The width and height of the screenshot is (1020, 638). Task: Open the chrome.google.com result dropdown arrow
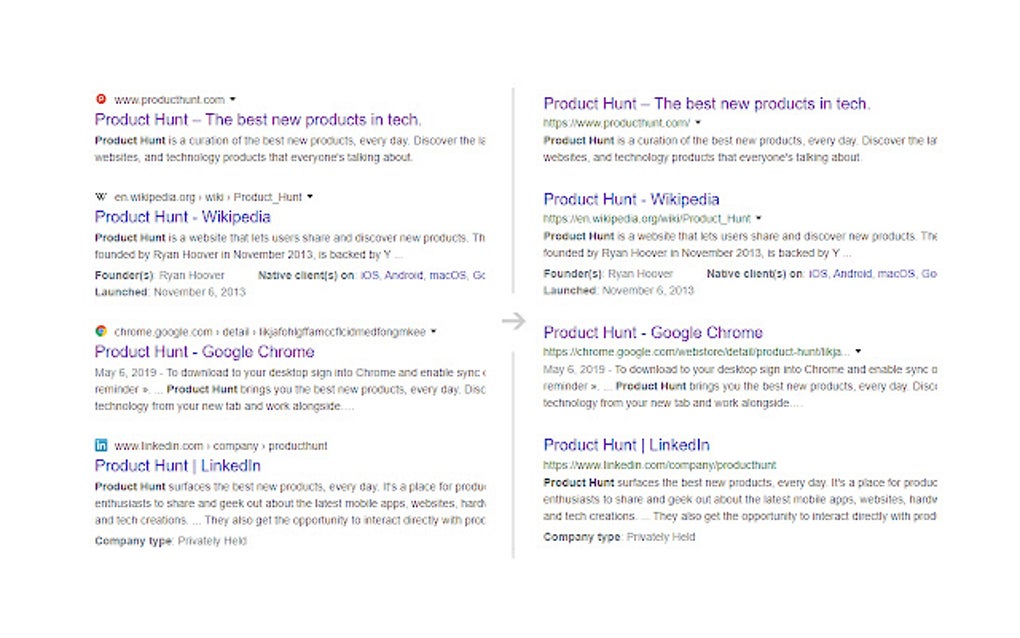click(x=434, y=331)
